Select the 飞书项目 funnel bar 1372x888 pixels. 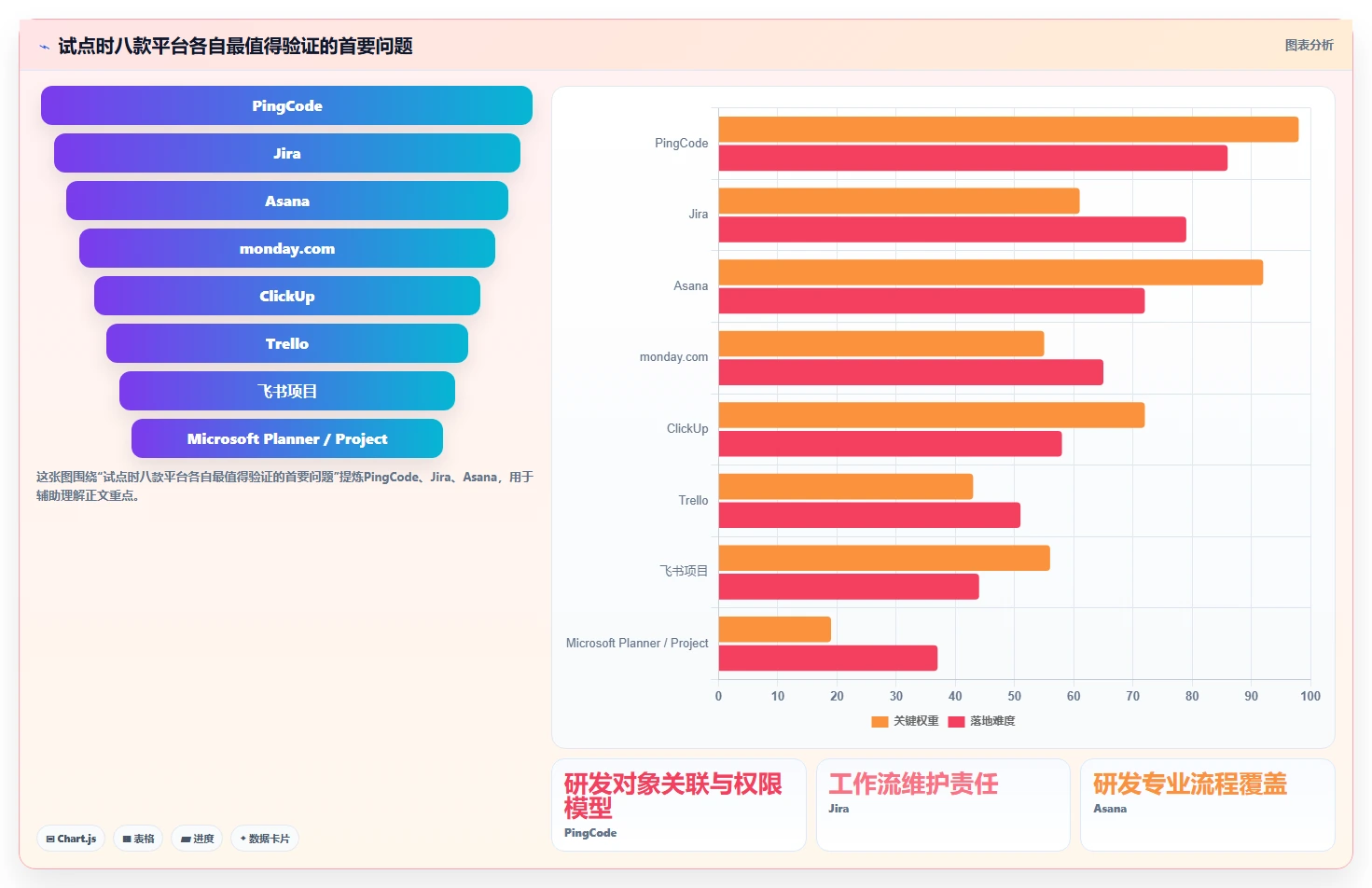pos(286,391)
